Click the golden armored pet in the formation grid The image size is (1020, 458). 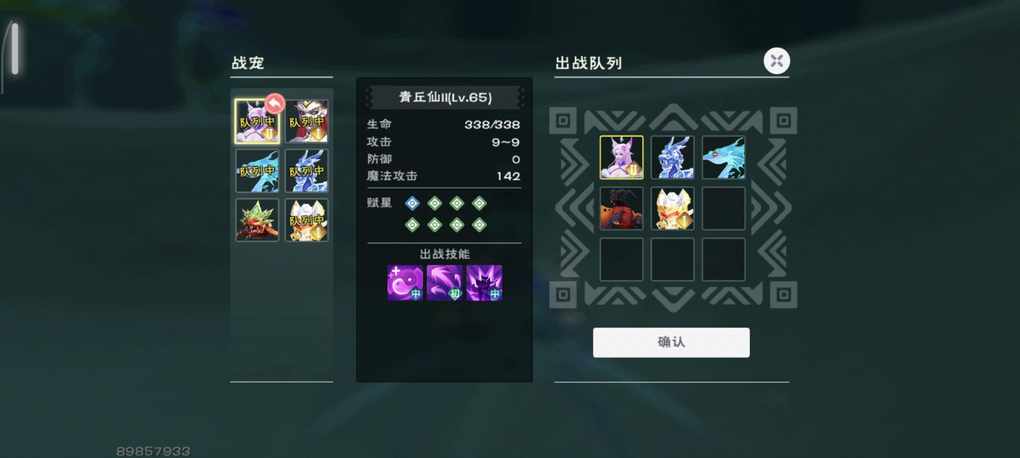[673, 208]
